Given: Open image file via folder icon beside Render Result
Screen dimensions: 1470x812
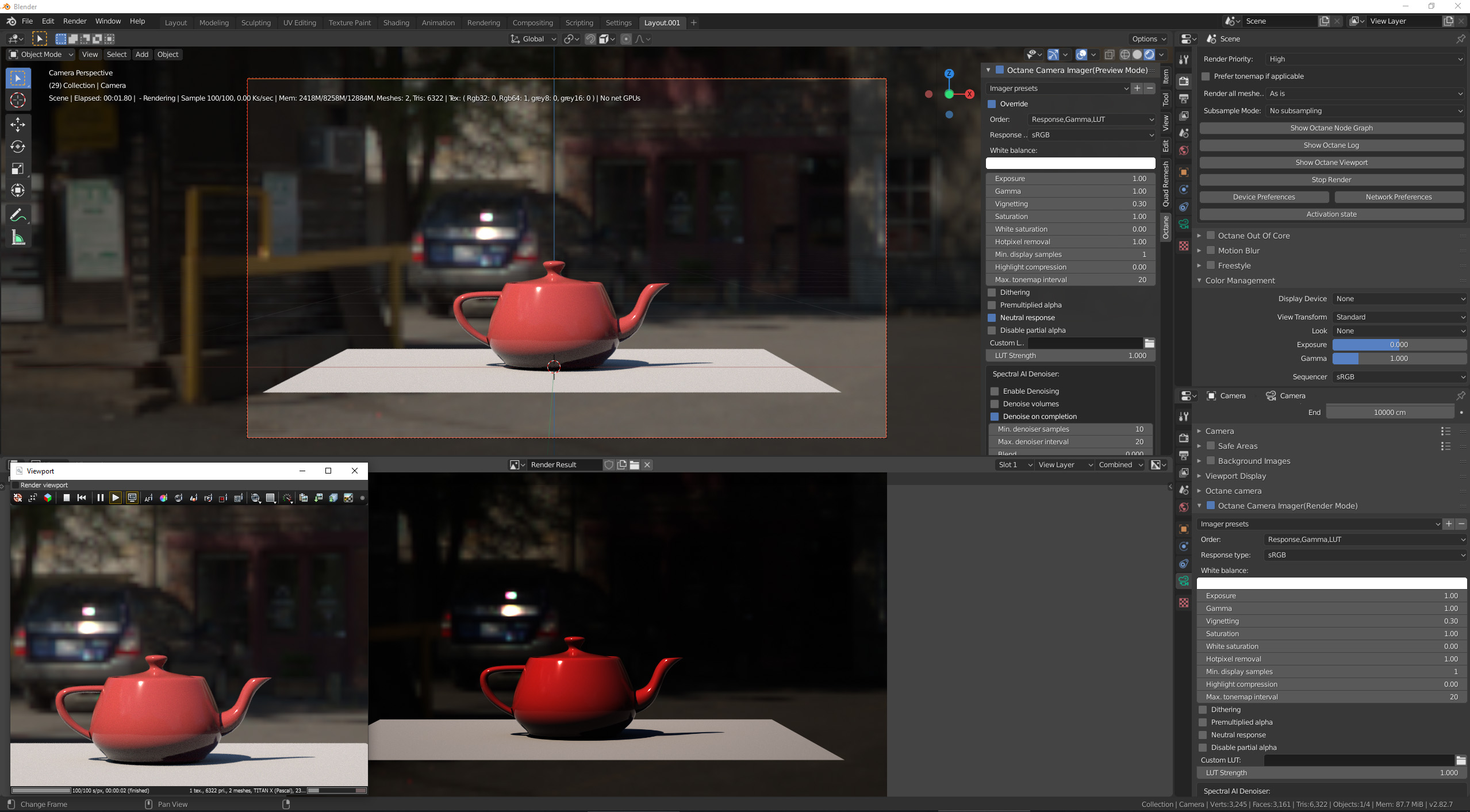Looking at the screenshot, I should pos(635,465).
